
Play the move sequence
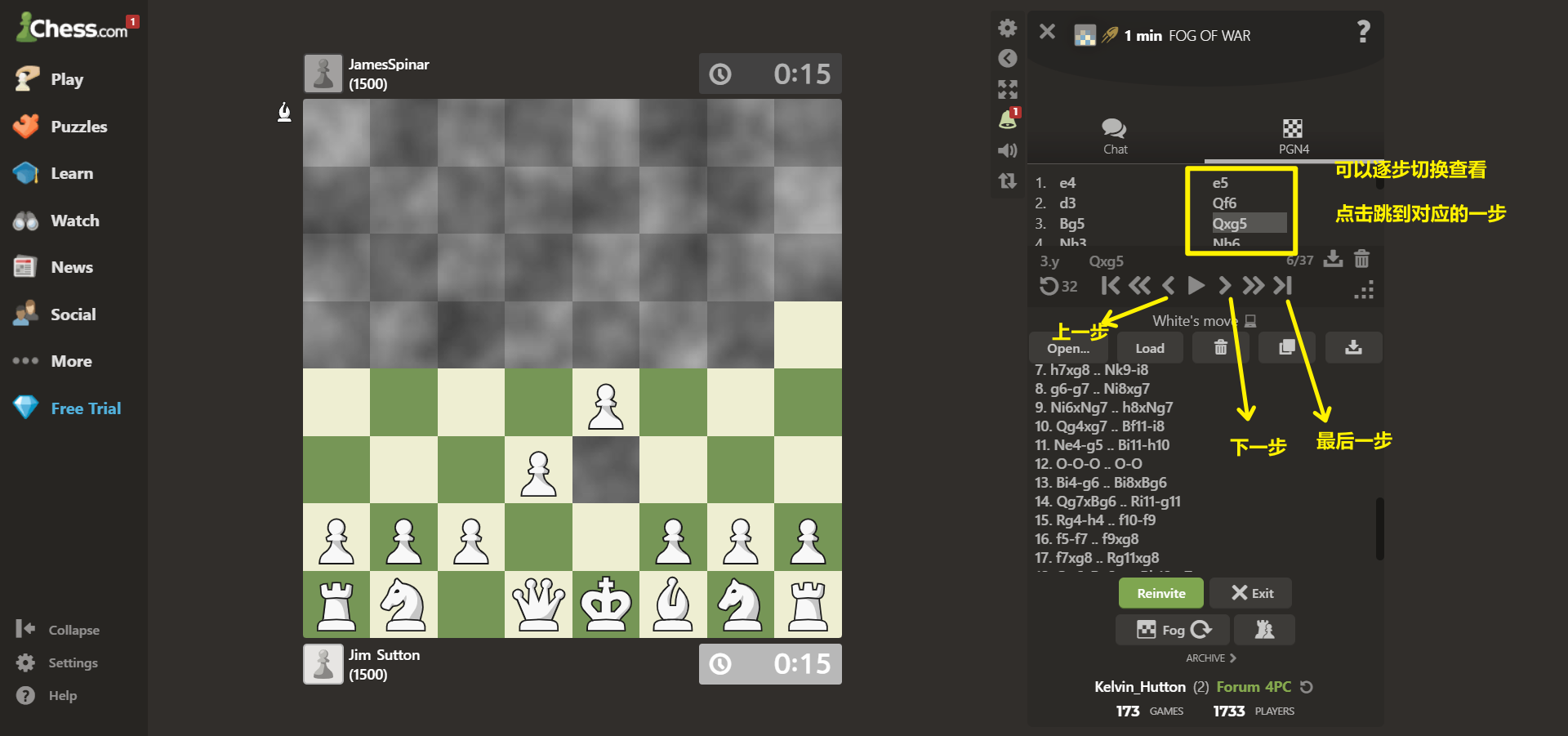coord(1196,285)
